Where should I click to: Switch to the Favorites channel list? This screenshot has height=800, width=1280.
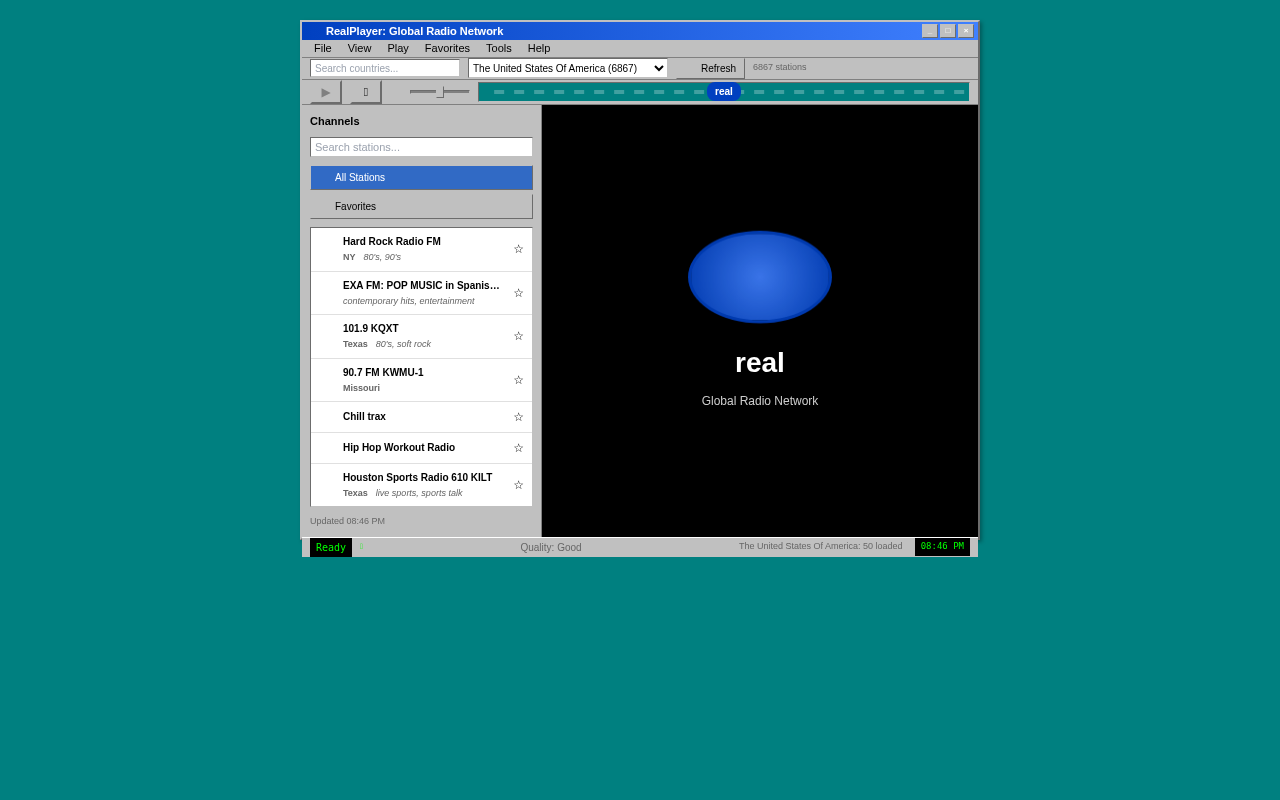[421, 207]
